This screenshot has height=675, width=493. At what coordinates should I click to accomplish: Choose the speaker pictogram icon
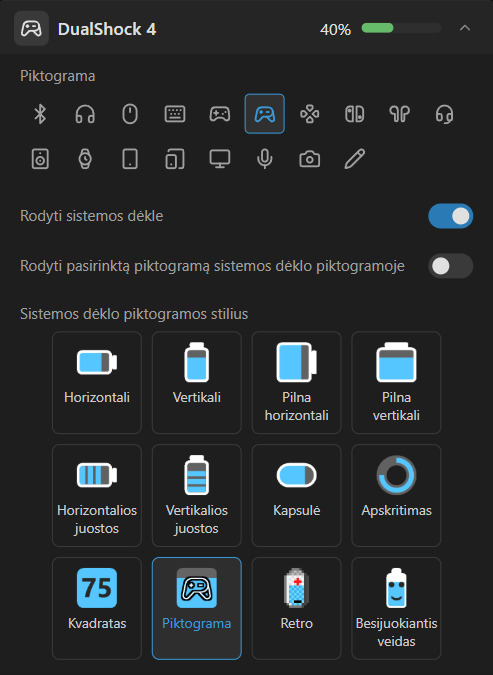coord(40,159)
